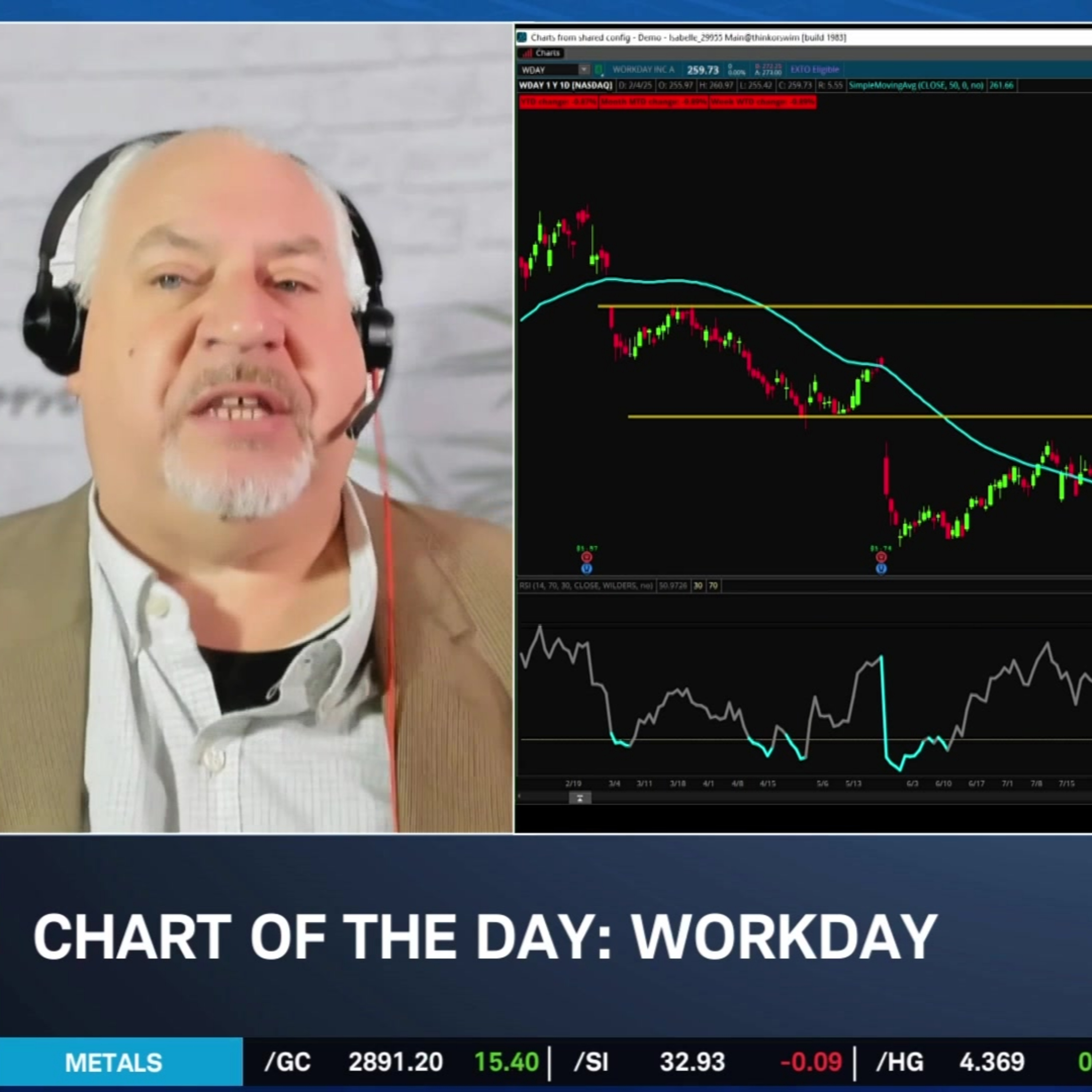Click the chart time axis scrollbar thumb
Screen dimensions: 1092x1092
(x=580, y=798)
